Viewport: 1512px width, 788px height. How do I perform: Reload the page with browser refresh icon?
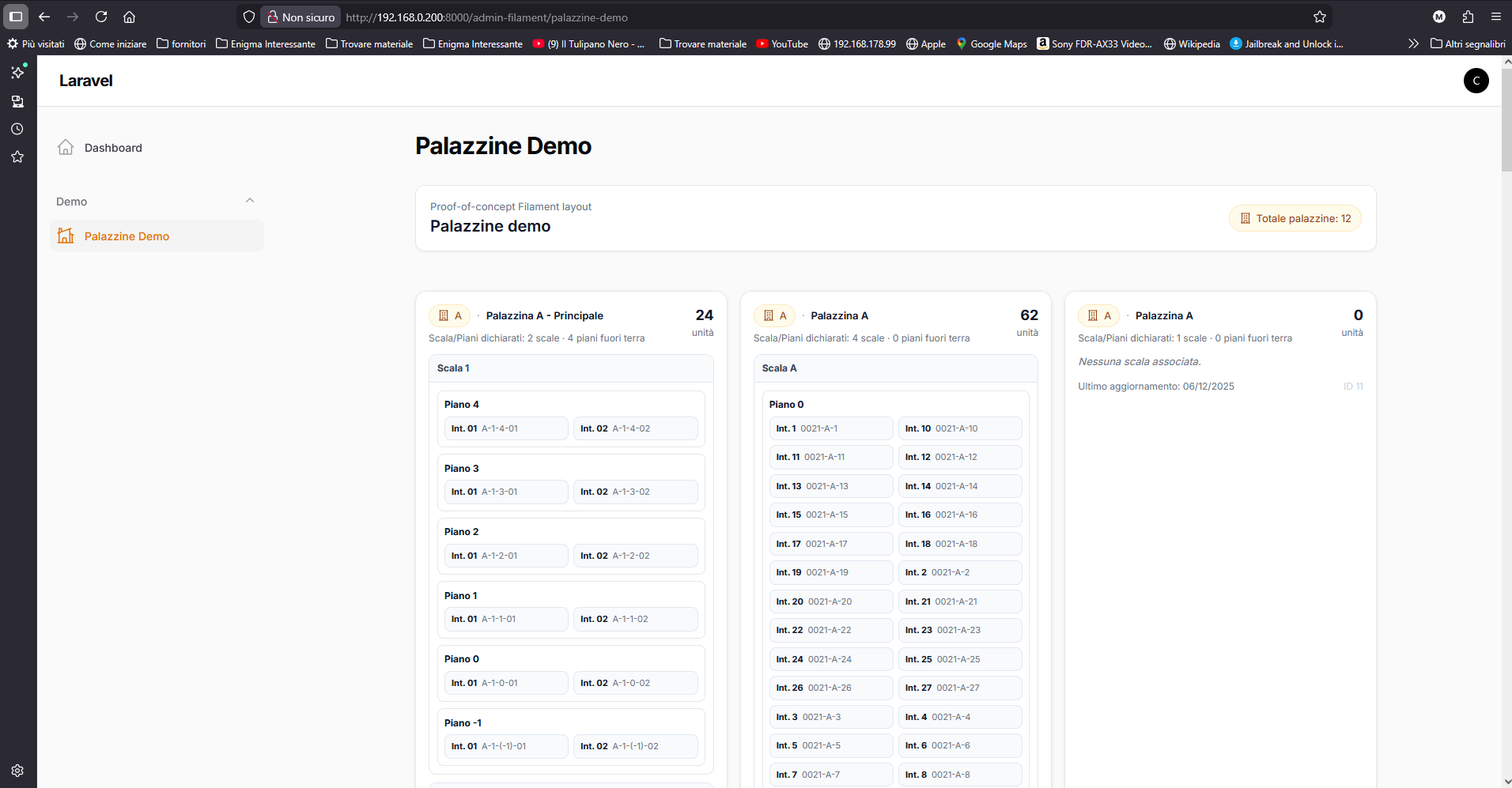(x=101, y=17)
